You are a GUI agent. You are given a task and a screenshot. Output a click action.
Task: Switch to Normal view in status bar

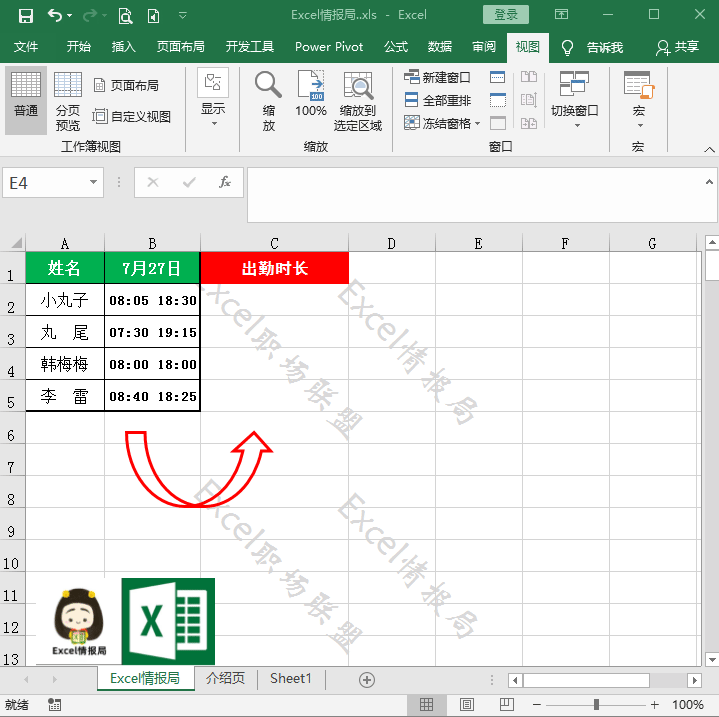point(426,705)
